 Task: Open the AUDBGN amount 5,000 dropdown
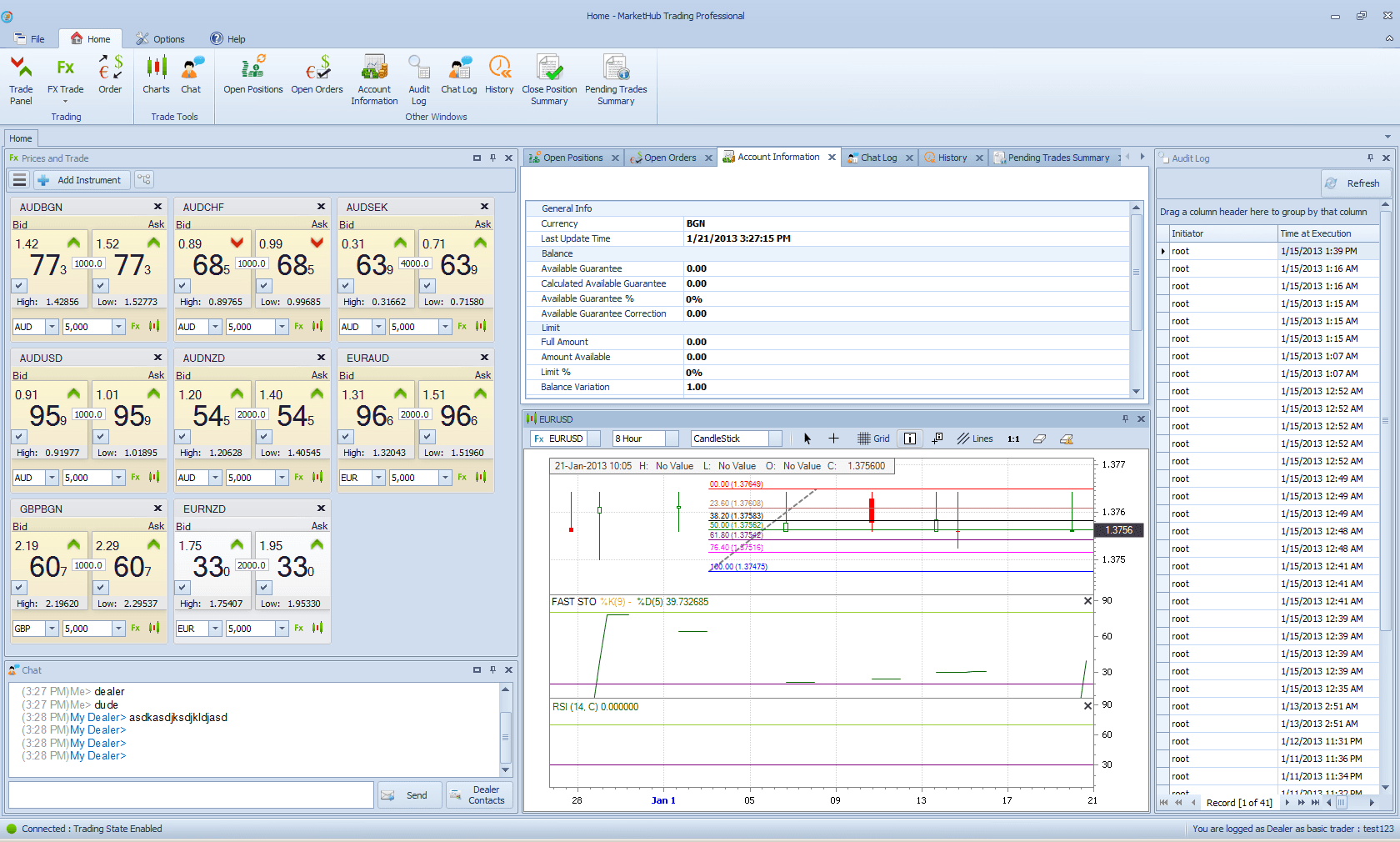pos(118,327)
